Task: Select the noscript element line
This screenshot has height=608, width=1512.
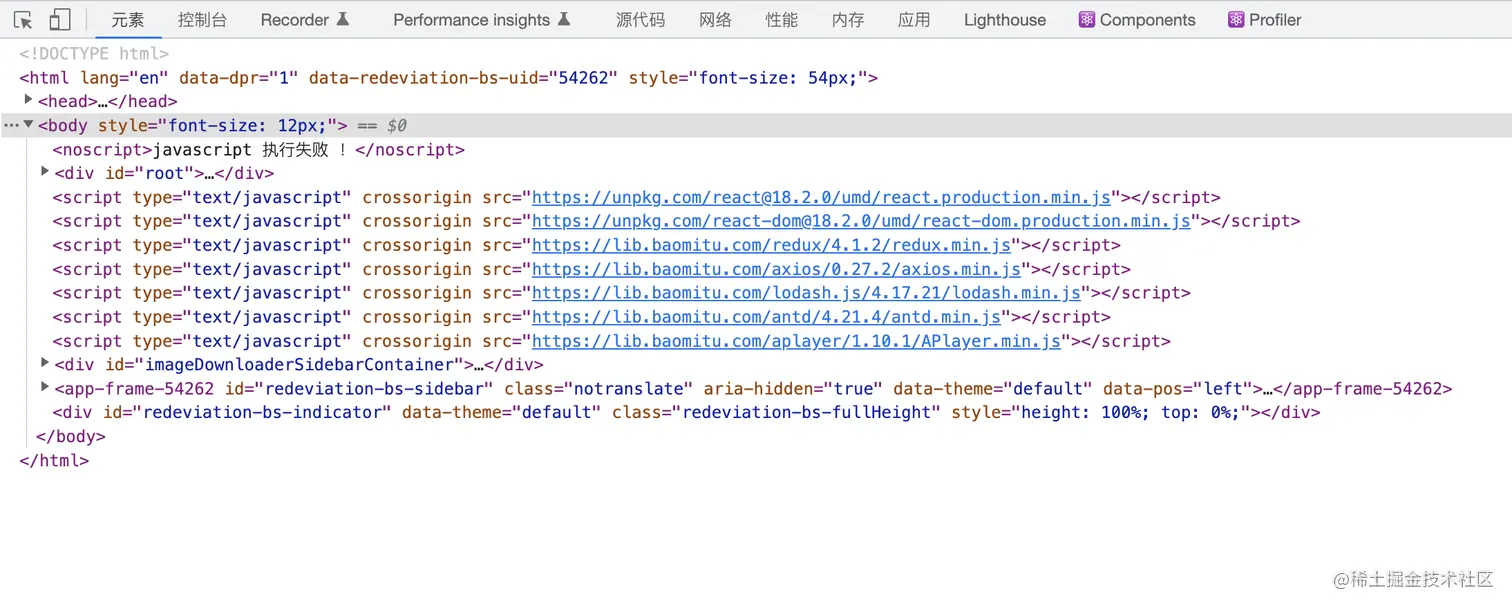Action: click(x=259, y=150)
